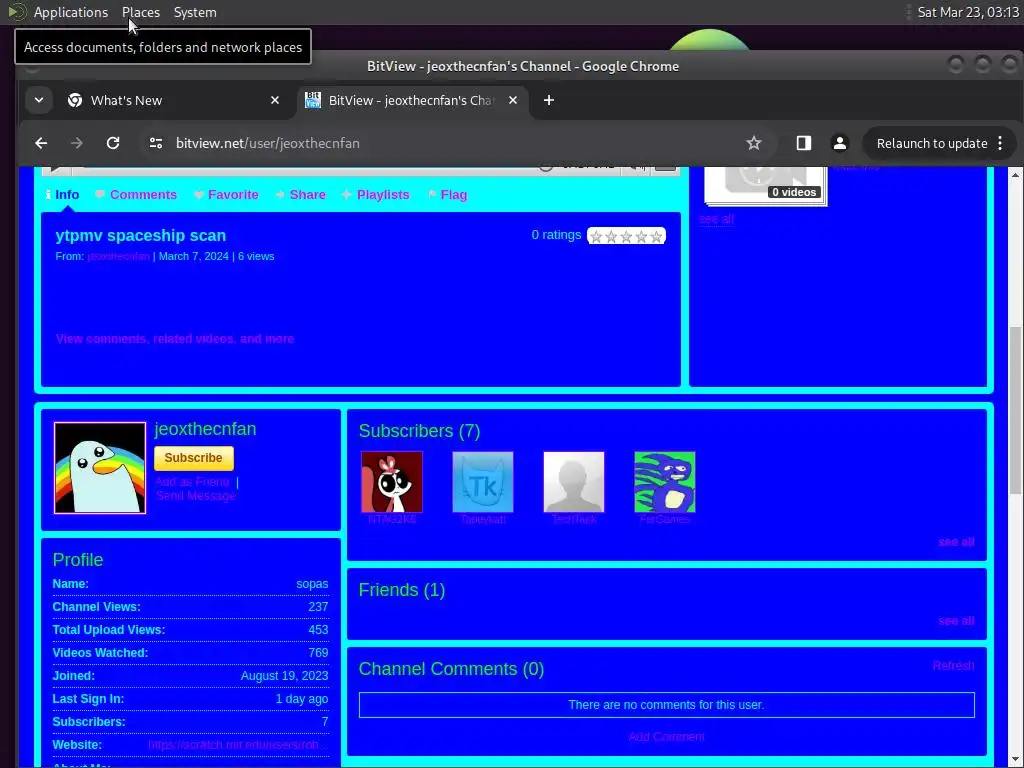Click the flag icon beside Flag
Image resolution: width=1024 pixels, height=768 pixels.
[432, 195]
